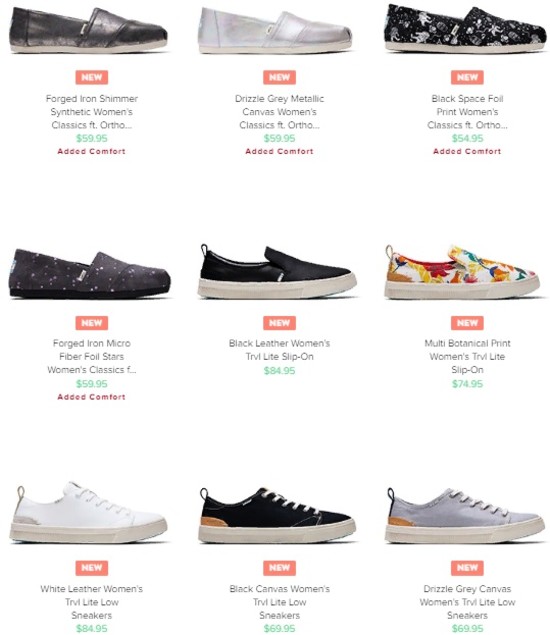Click the NEW badge above Multi Botanical Print
This screenshot has height=635, width=550.
467,323
